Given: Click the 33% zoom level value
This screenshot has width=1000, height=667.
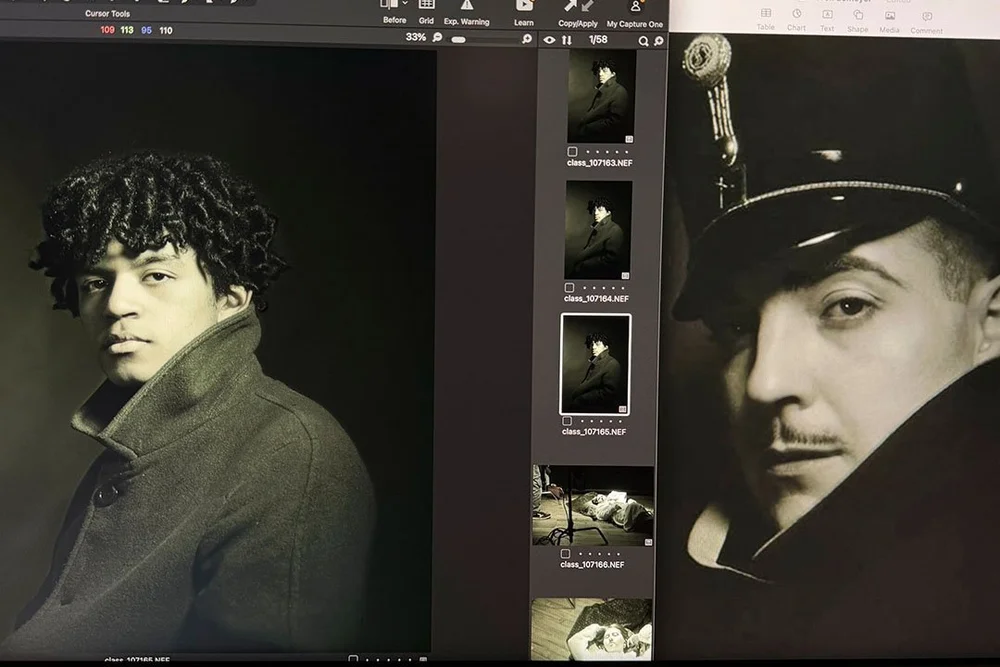Looking at the screenshot, I should point(416,37).
